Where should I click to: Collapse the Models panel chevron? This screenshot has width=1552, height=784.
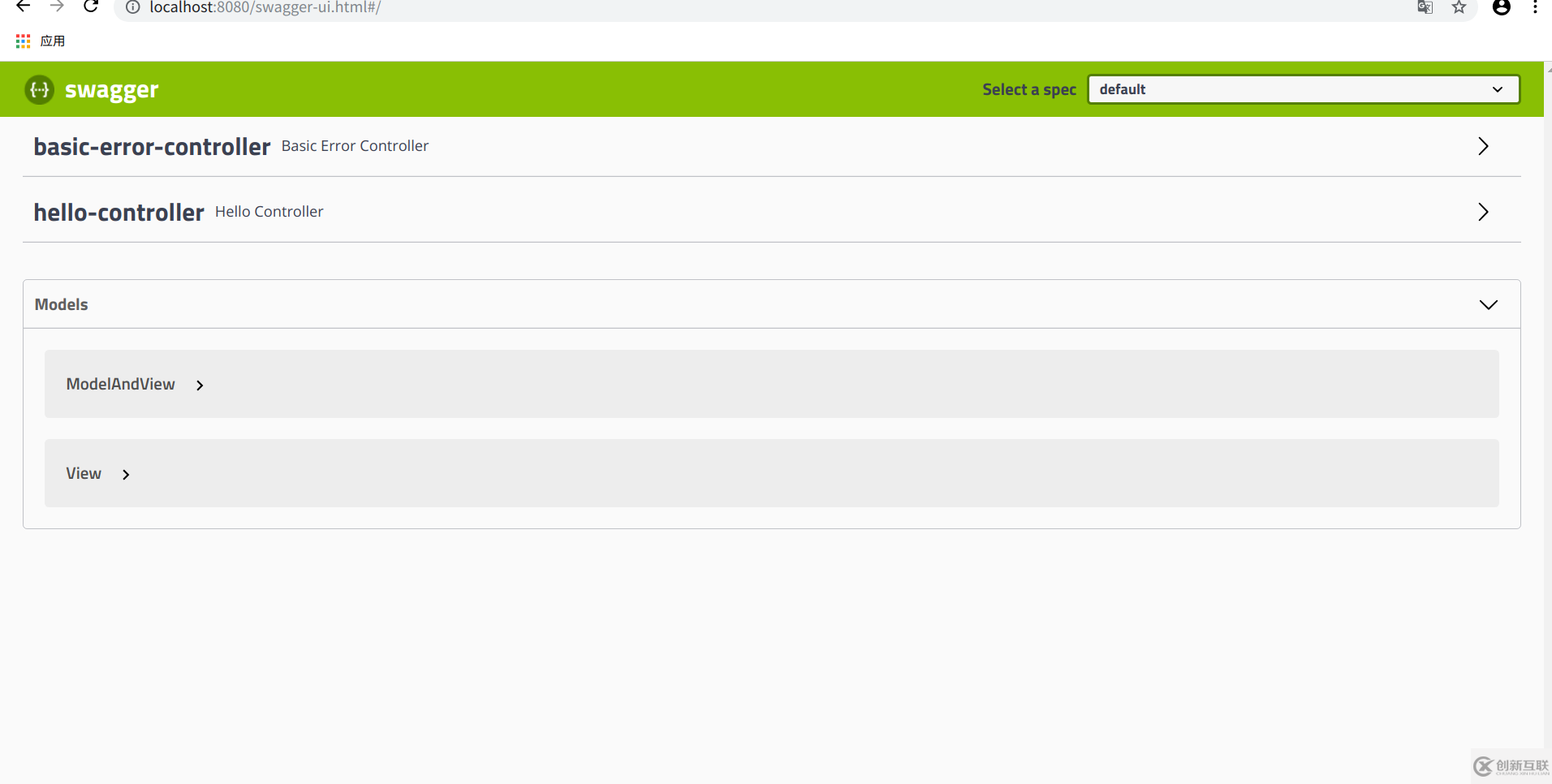(x=1489, y=304)
